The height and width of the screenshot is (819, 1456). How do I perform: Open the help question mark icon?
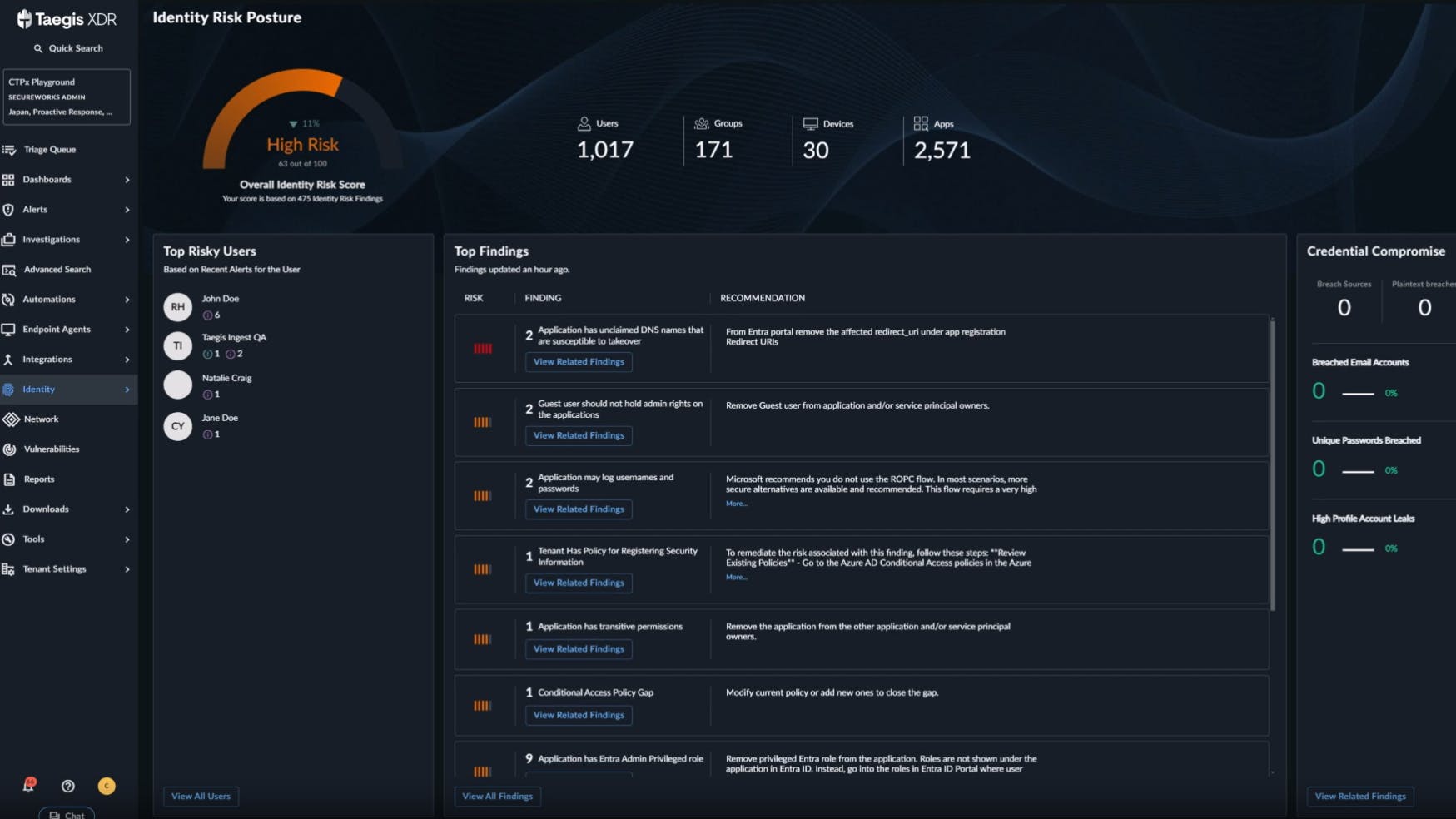pos(68,786)
